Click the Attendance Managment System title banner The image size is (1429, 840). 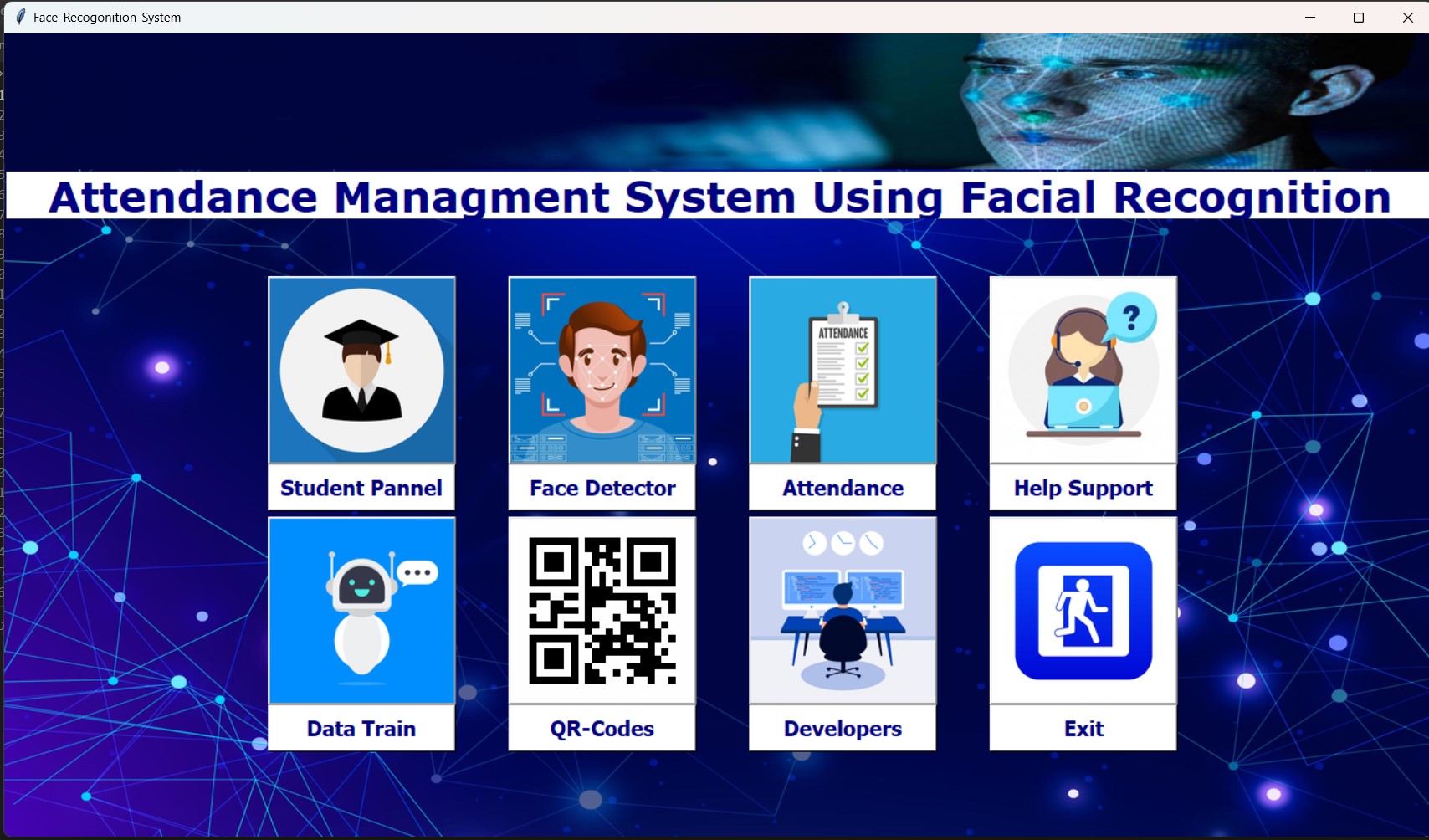718,196
